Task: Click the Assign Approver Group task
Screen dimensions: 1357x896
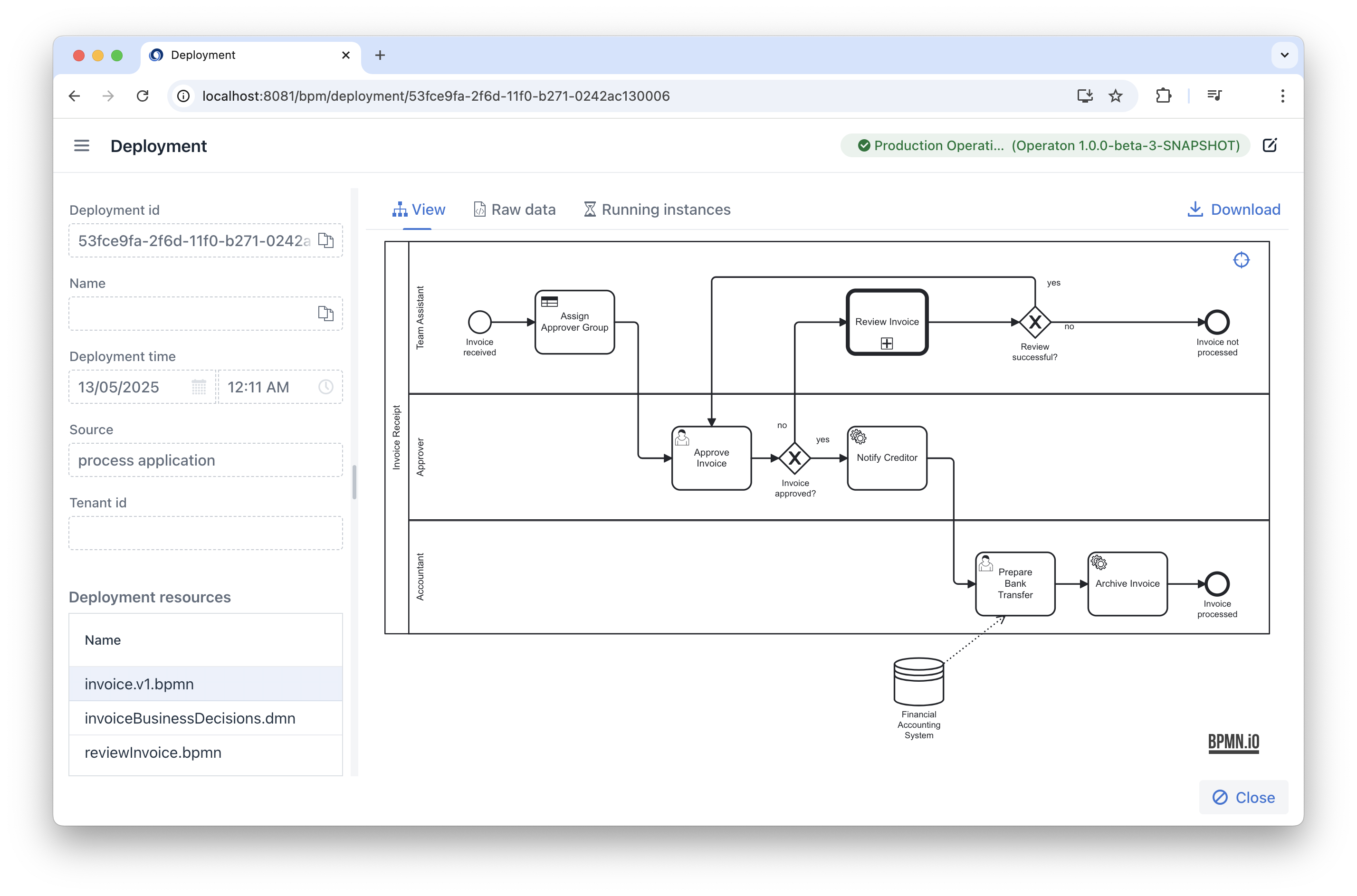Action: tap(575, 322)
